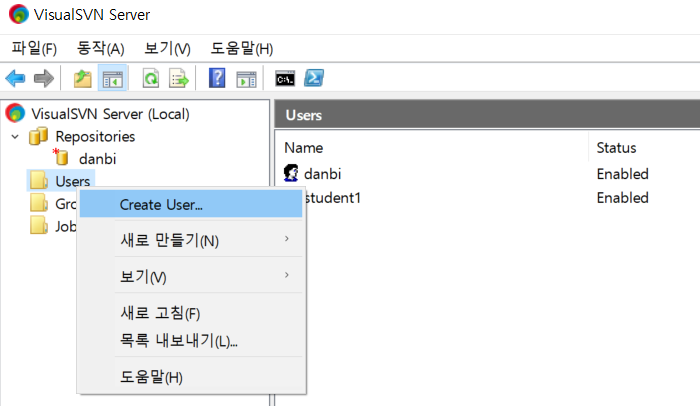700x406 pixels.
Task: Click the Back arrow toolbar icon
Action: (x=16, y=79)
